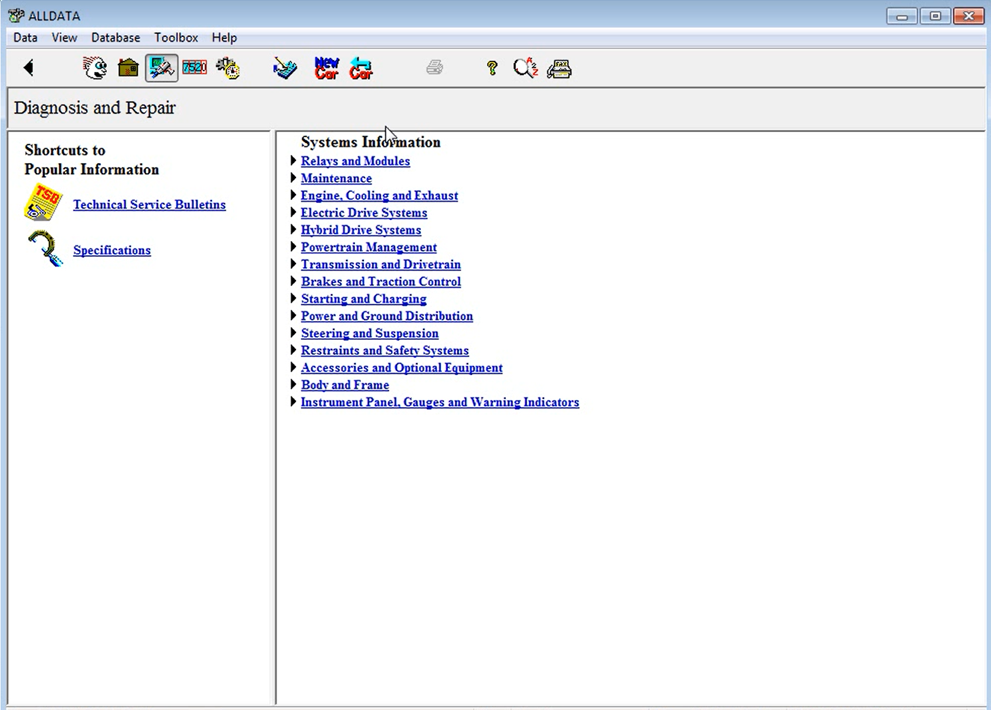Open the Accessories and Optional Equipment link
991x710 pixels.
(402, 367)
